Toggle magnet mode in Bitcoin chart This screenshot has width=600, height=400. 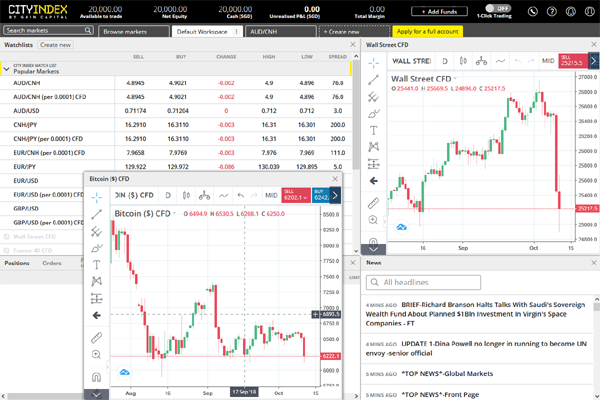(x=97, y=377)
